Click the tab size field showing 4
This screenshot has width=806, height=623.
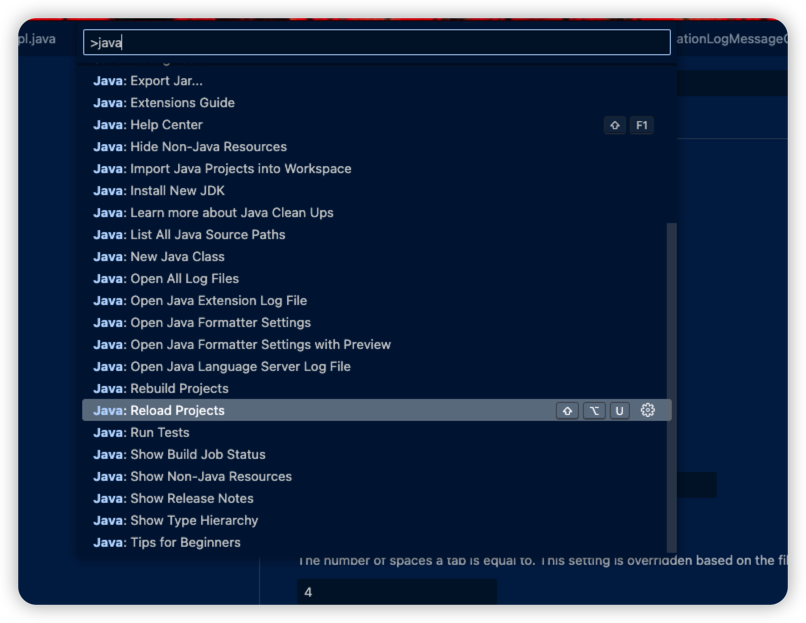[x=396, y=592]
